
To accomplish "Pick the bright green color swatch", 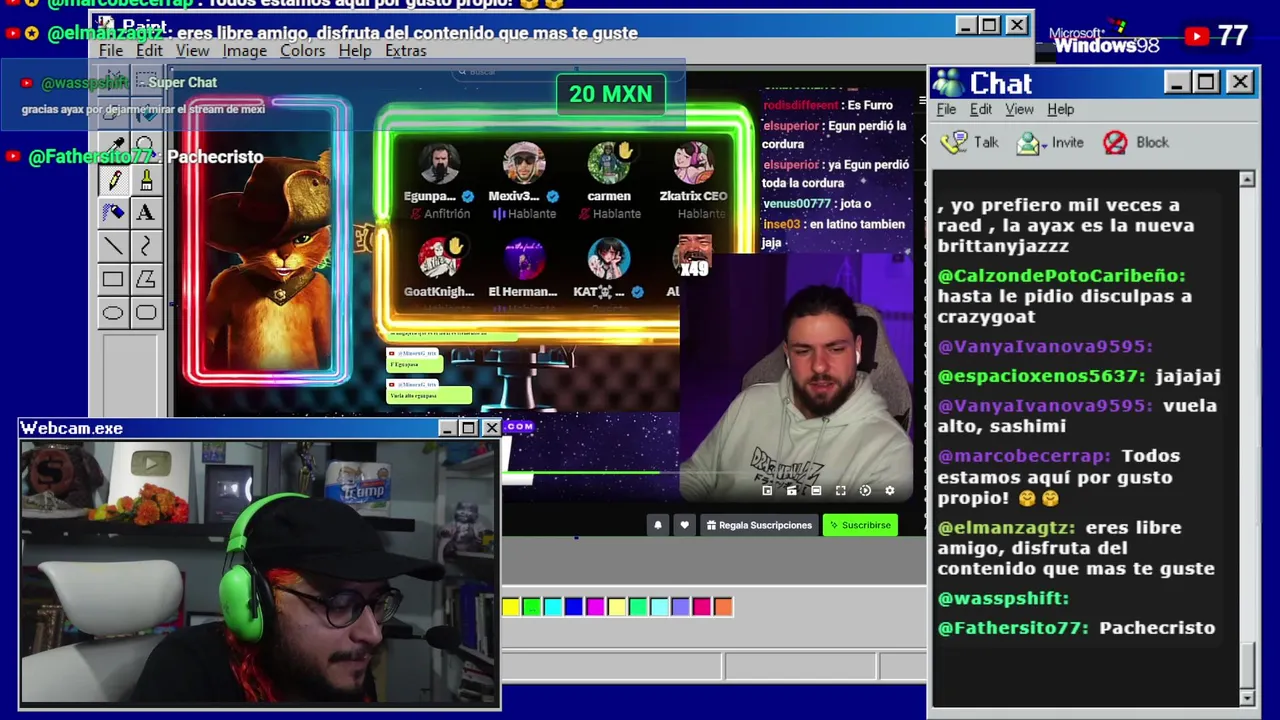I will [531, 607].
